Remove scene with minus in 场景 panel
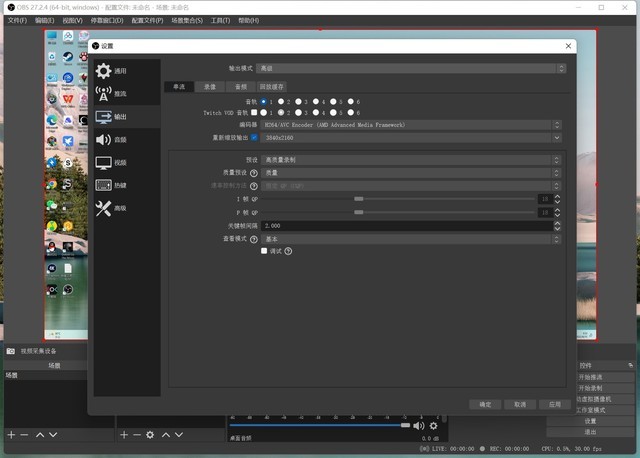The image size is (640, 458). 24,435
